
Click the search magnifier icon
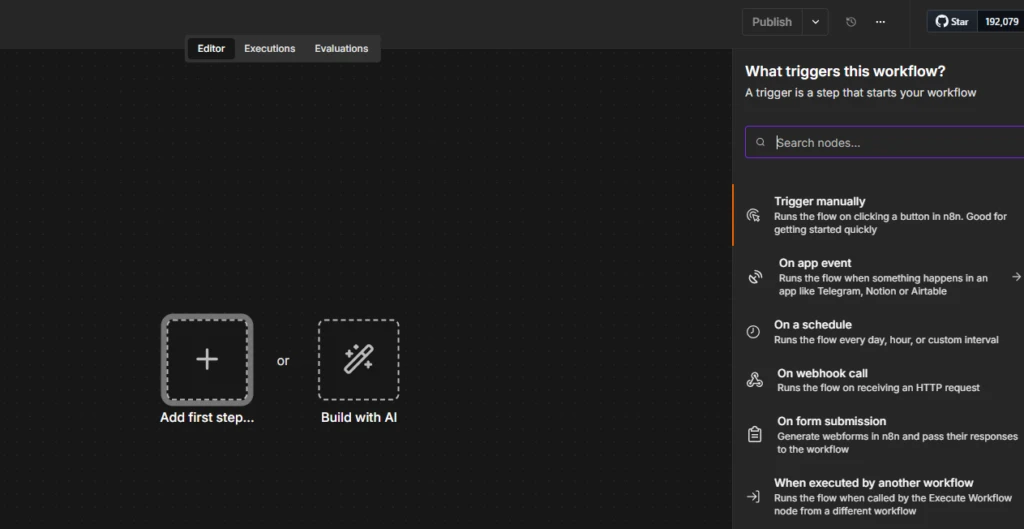coord(760,142)
